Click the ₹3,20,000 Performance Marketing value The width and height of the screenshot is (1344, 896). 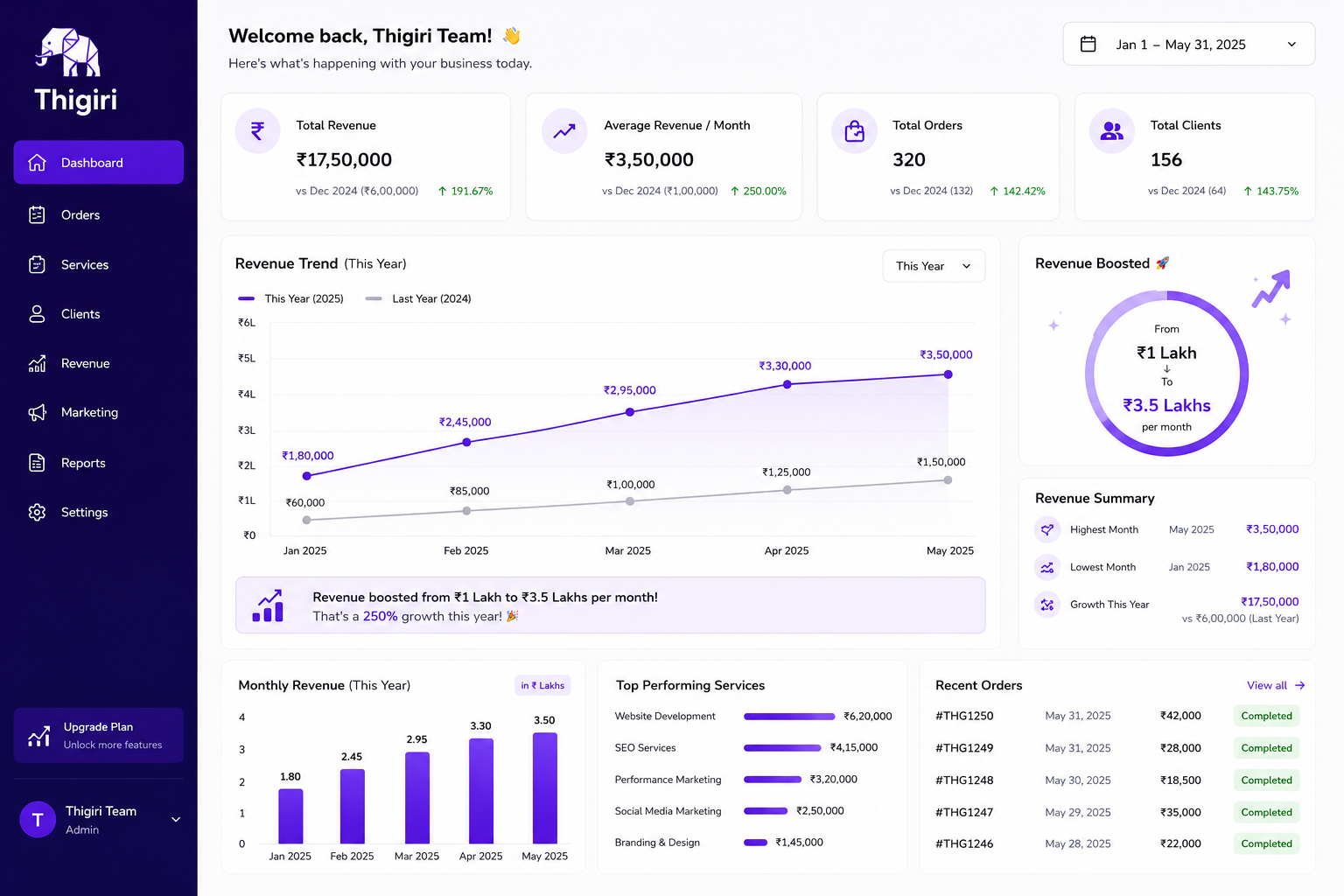click(834, 779)
